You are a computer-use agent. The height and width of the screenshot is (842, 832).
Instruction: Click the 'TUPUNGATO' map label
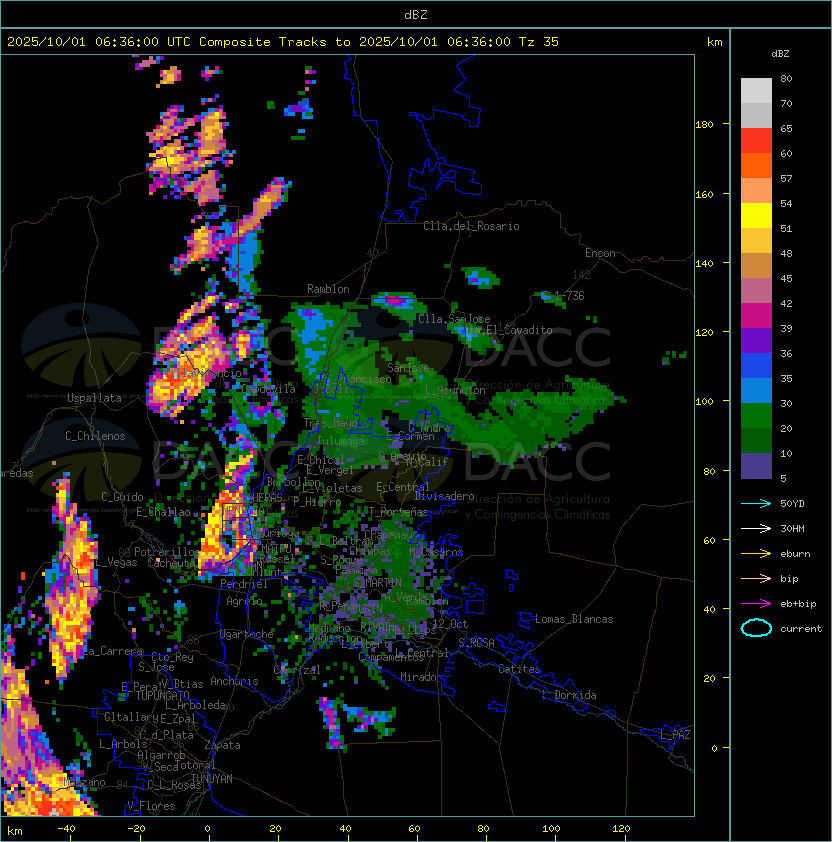(x=162, y=696)
